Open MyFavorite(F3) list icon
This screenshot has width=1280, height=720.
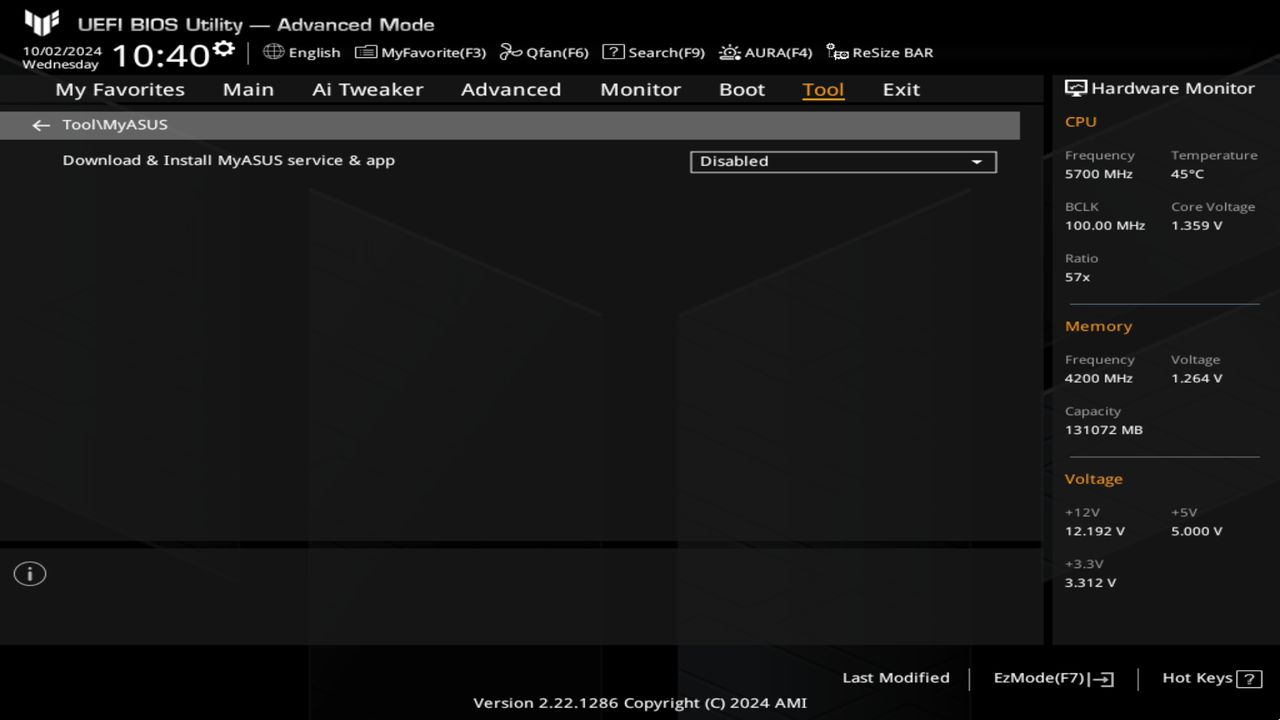coord(366,52)
